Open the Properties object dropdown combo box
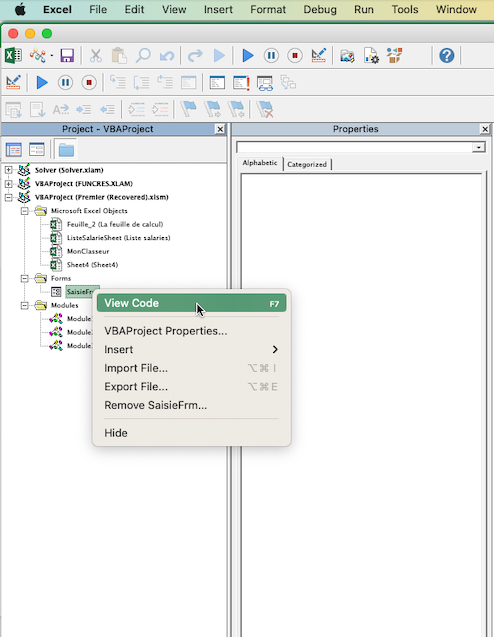494x637 pixels. pos(479,147)
